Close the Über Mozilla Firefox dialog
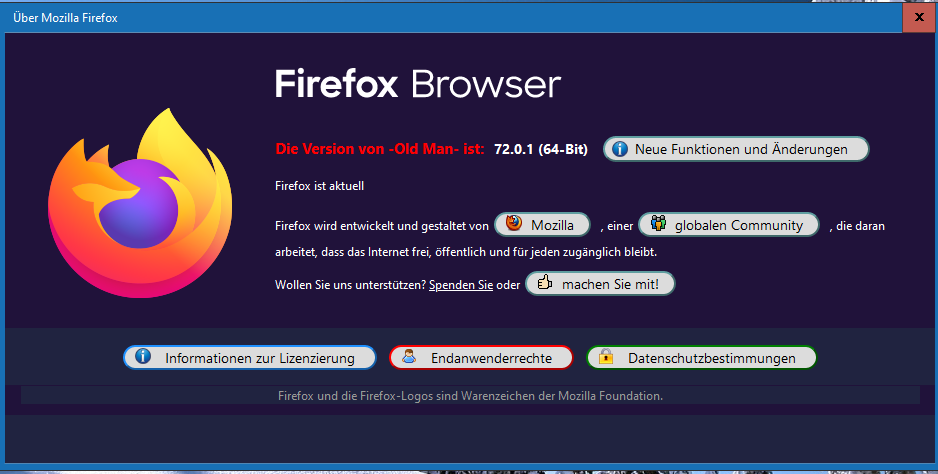 click(x=919, y=17)
